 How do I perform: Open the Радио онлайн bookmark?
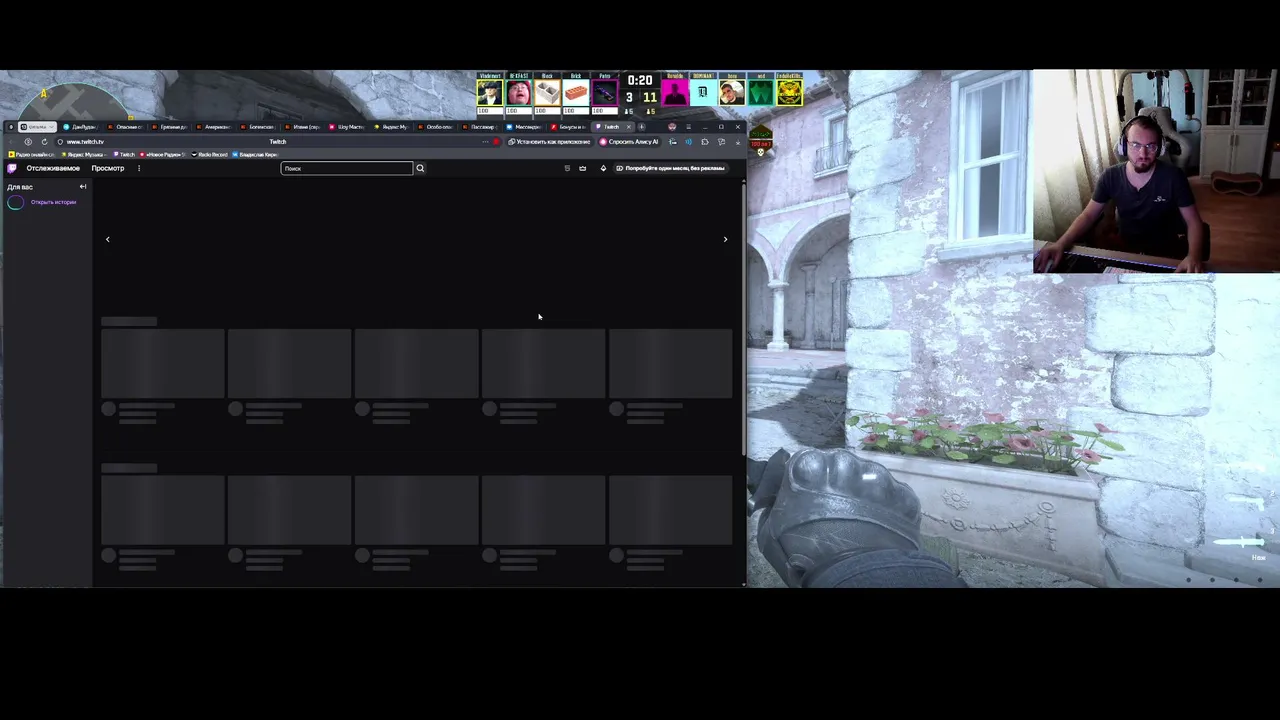[32, 155]
